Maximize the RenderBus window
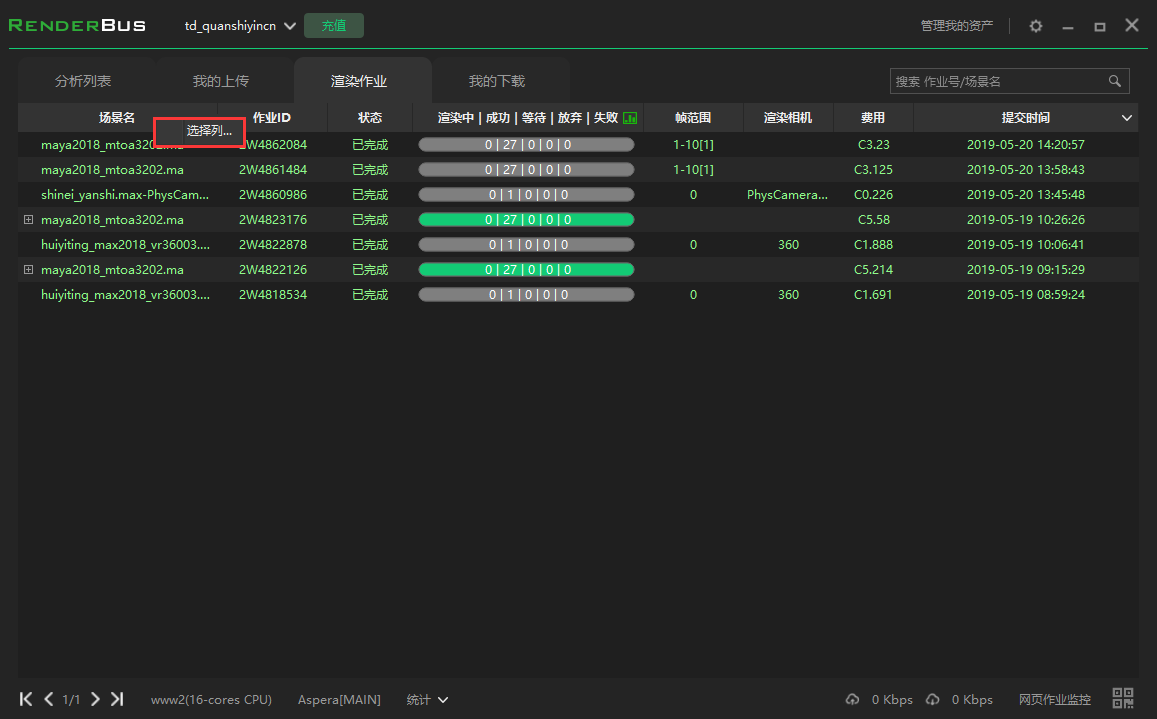Screen dimensions: 1157x719 coord(1099,27)
